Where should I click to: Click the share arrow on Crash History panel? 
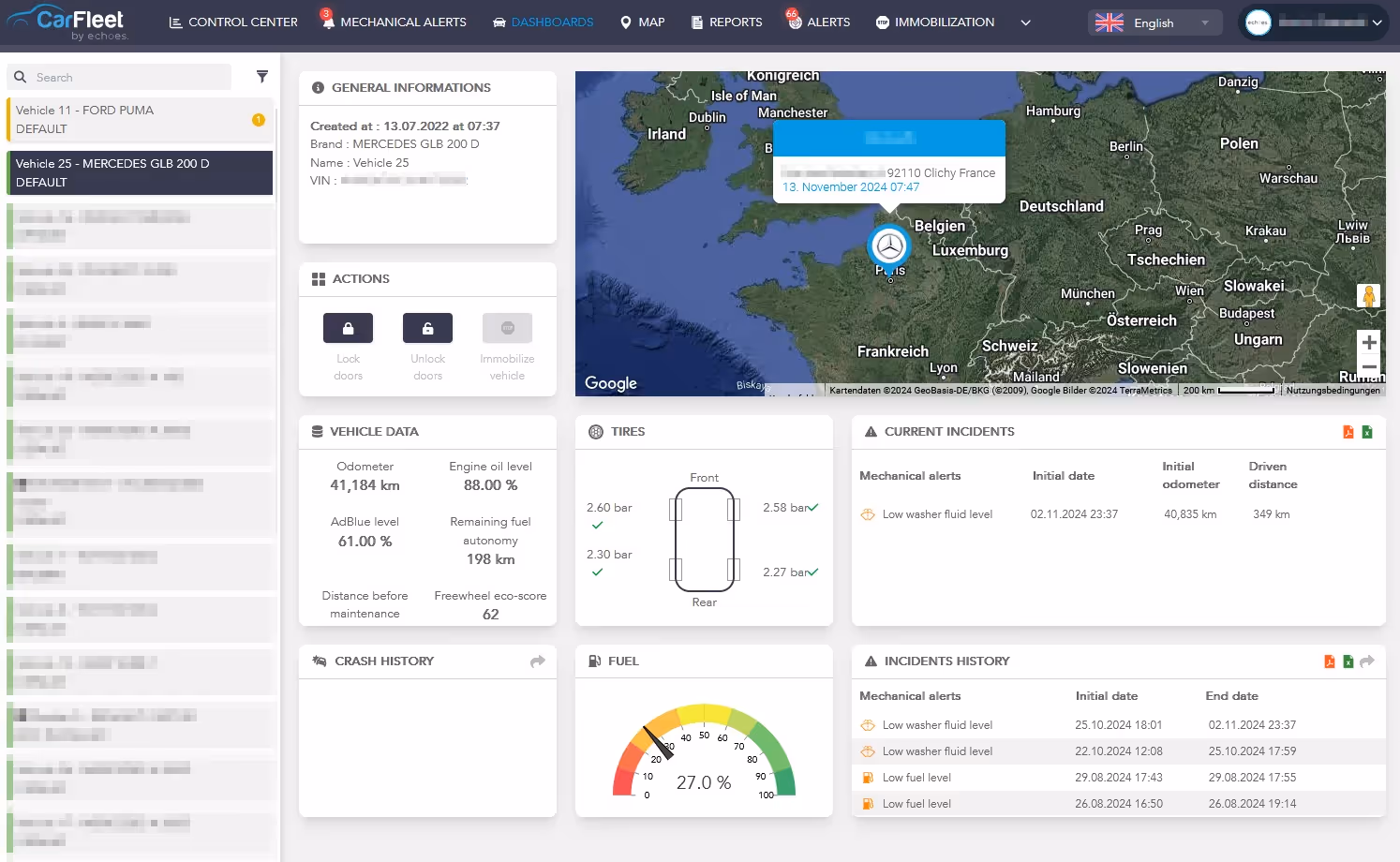click(x=538, y=661)
